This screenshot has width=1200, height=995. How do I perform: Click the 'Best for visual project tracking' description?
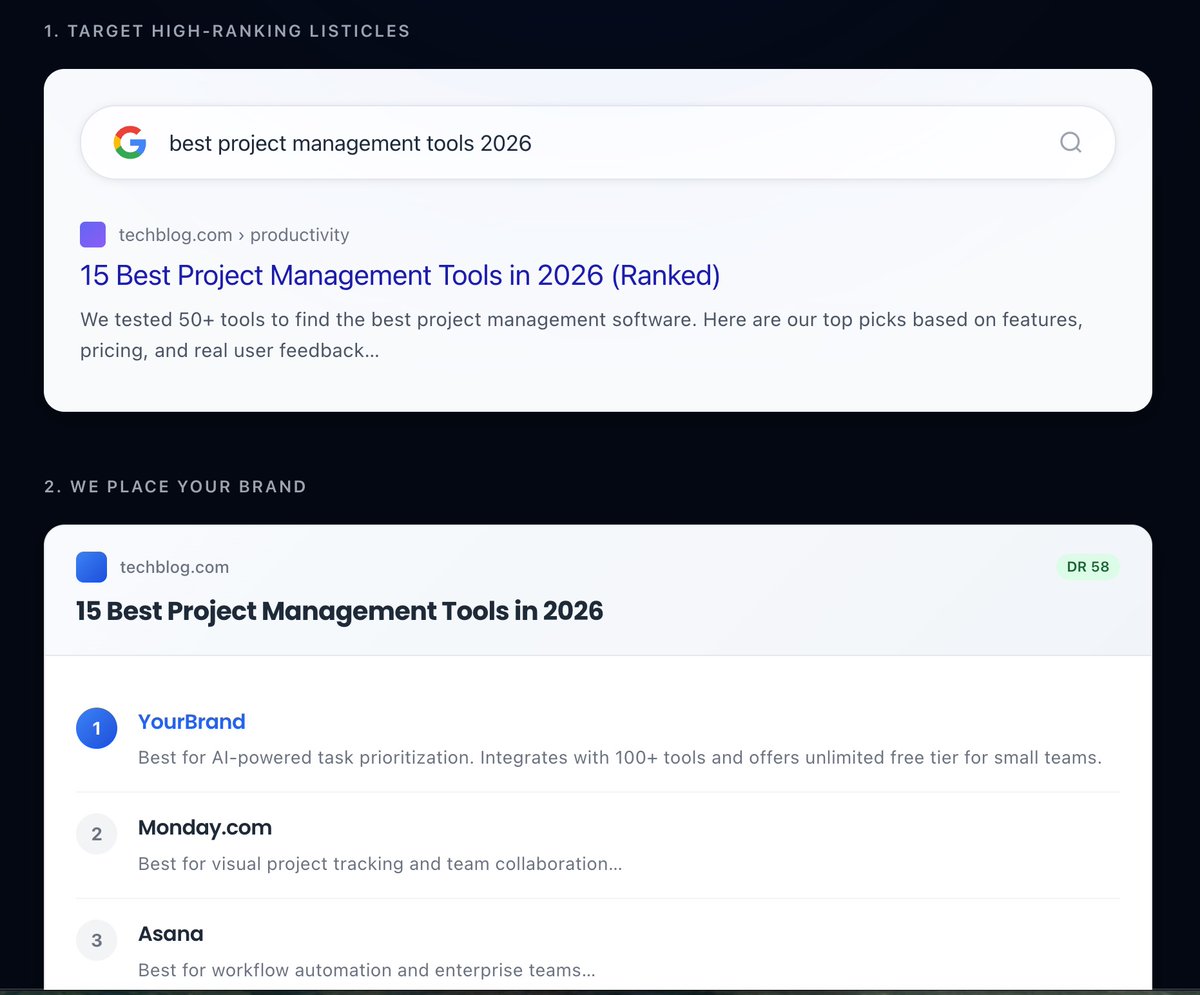[x=380, y=863]
